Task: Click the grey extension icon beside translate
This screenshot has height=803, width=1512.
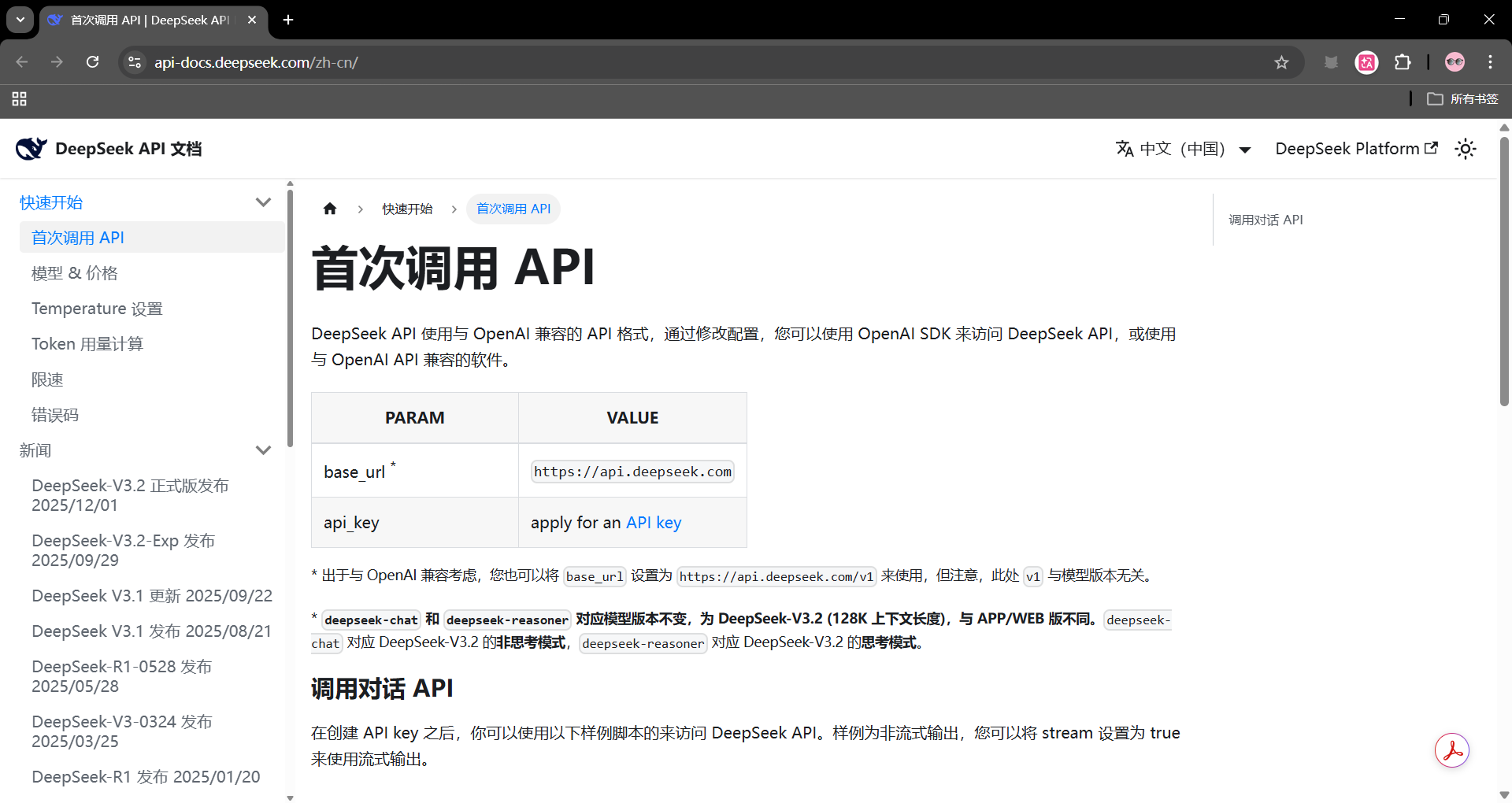Action: click(x=1331, y=62)
